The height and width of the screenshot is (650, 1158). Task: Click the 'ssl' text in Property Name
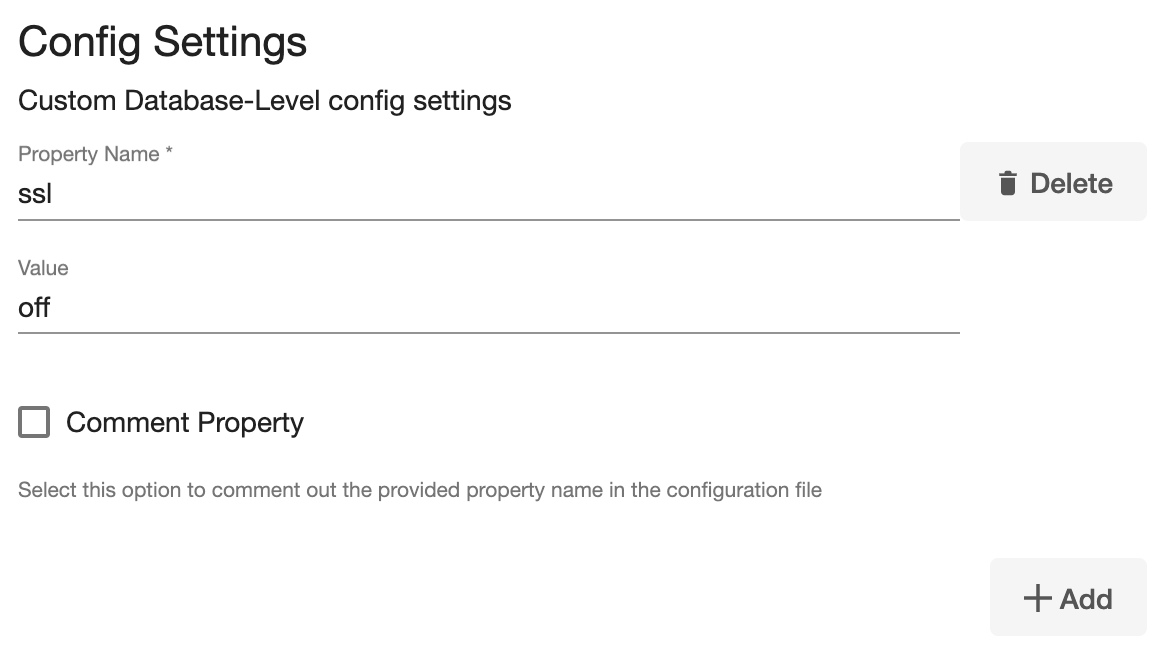pyautogui.click(x=35, y=194)
